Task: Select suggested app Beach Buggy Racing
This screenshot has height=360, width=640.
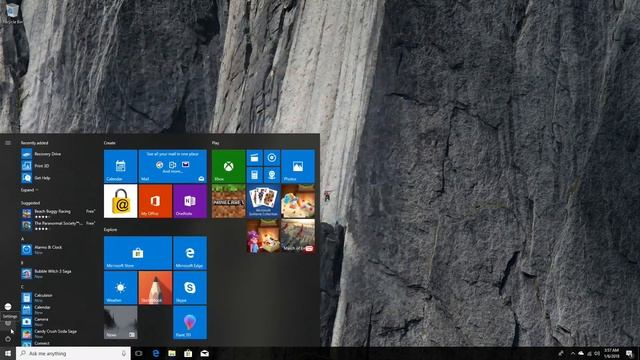Action: pos(59,213)
